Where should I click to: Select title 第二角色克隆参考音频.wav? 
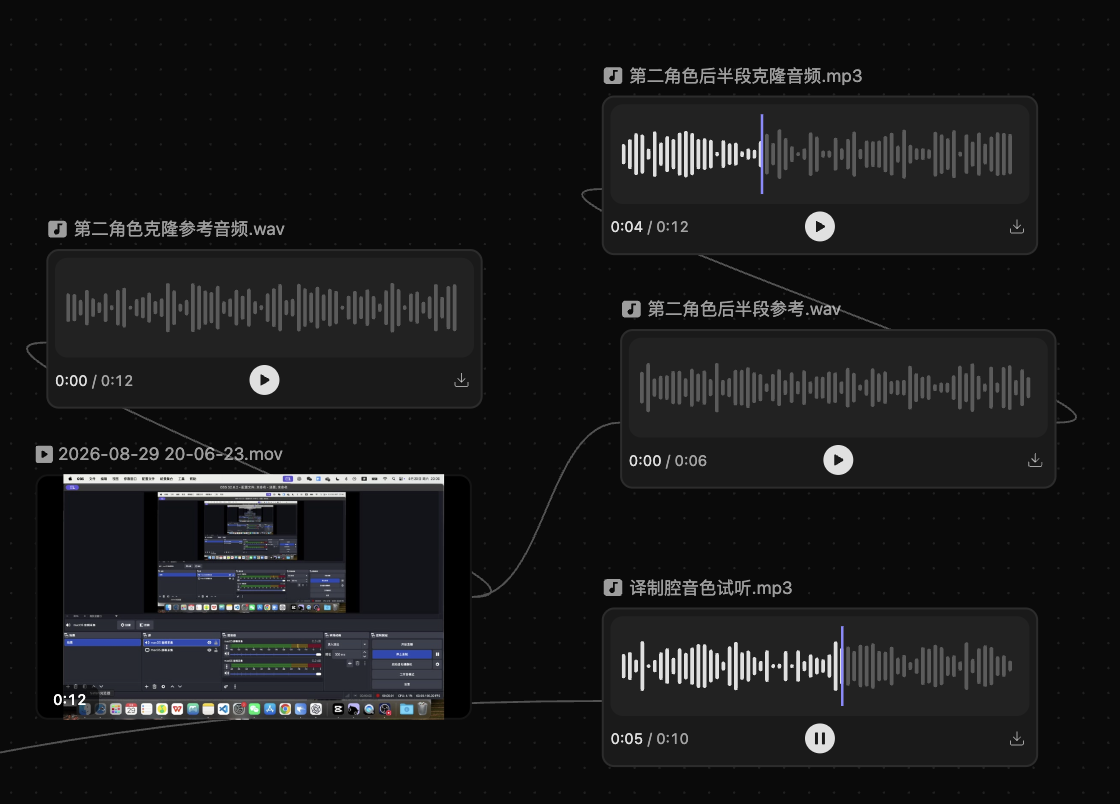pos(179,229)
